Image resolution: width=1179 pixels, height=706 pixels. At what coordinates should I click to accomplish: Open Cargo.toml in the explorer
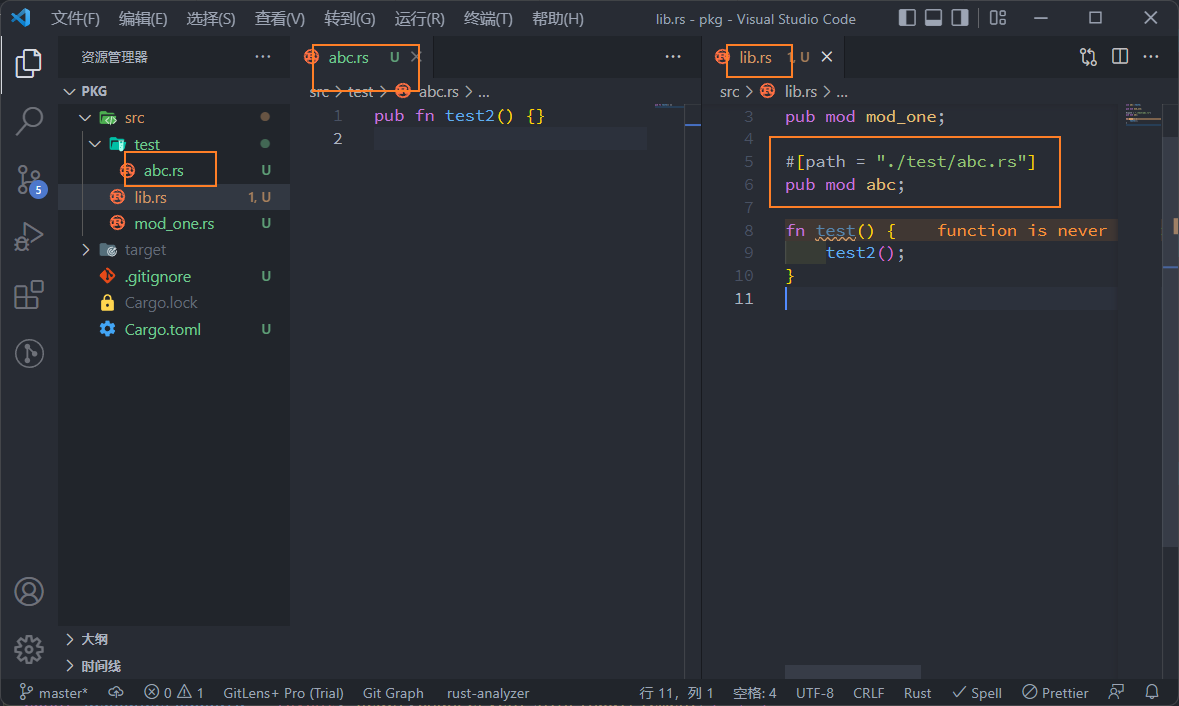click(162, 330)
